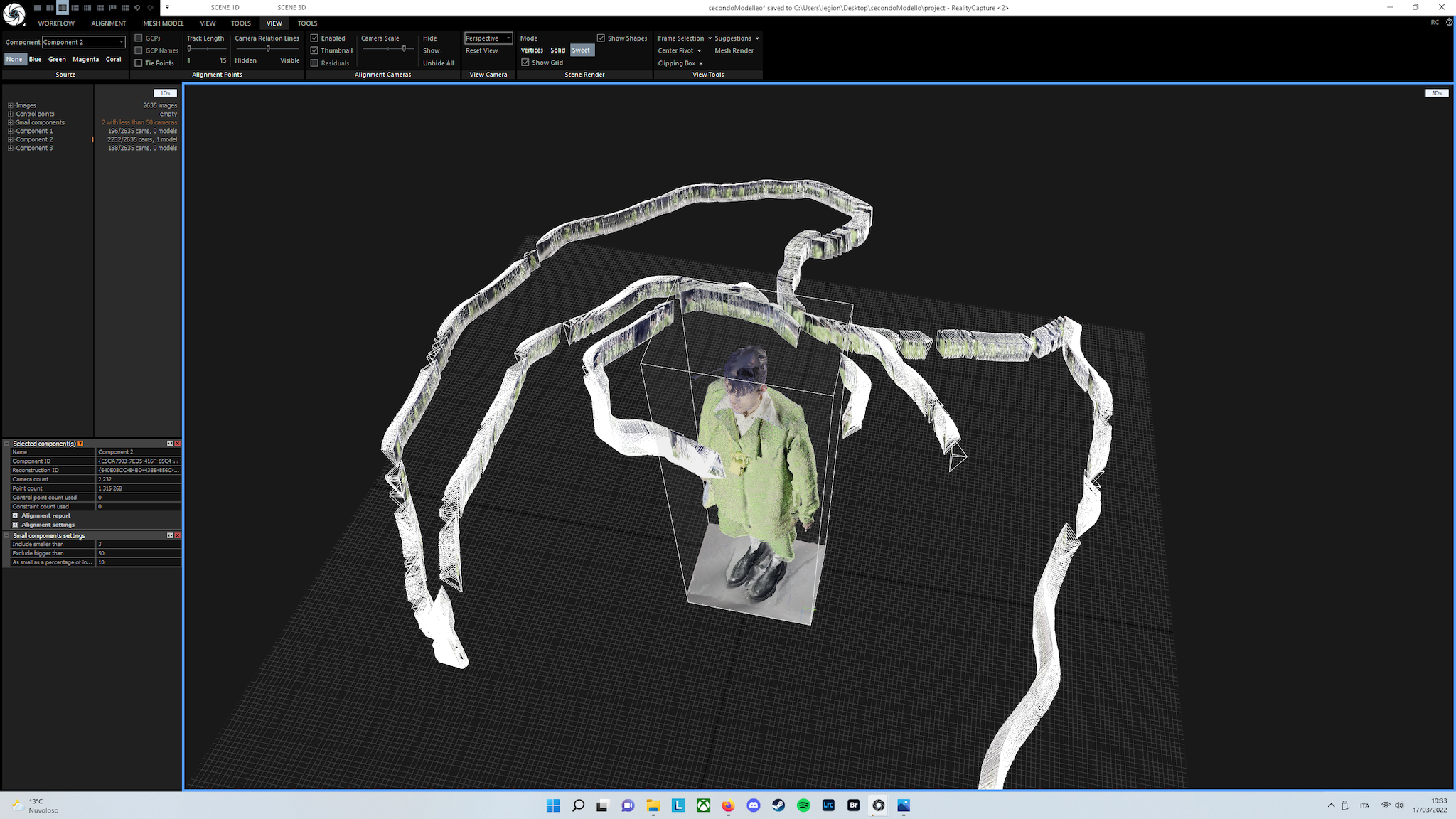Uncheck the Thumbnail checkbox
The image size is (1456, 819).
pos(314,50)
